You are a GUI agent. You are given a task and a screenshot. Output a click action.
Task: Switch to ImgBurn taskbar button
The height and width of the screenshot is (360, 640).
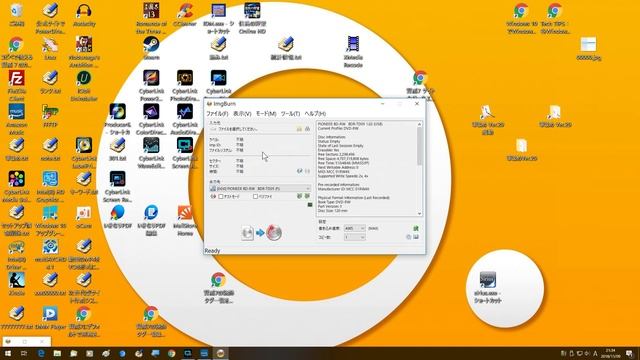[x=220, y=353]
